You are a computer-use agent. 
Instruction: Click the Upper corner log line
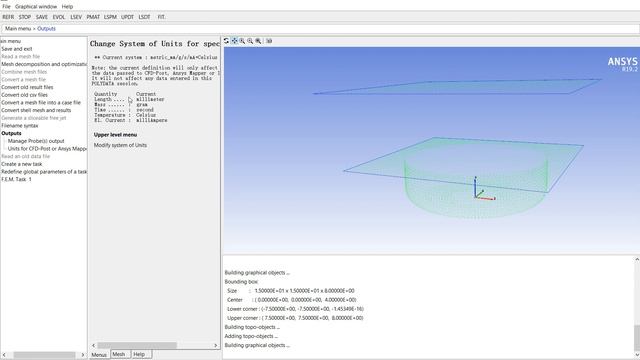[x=295, y=318]
